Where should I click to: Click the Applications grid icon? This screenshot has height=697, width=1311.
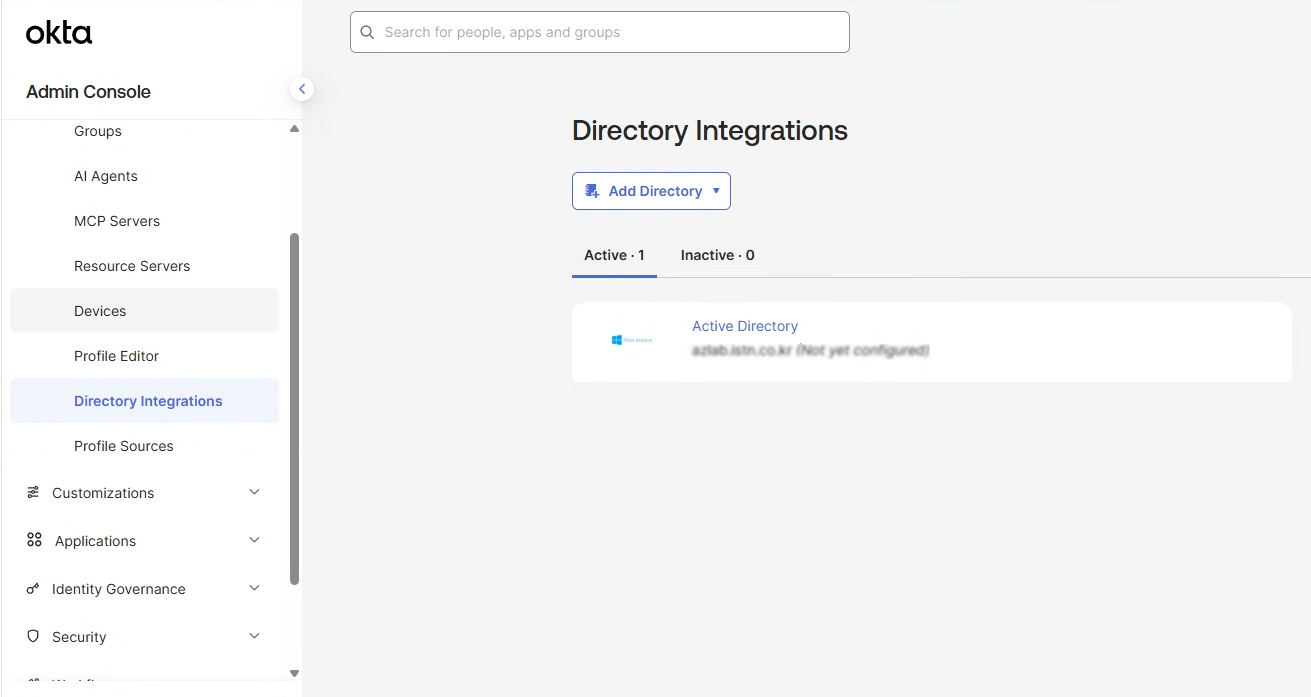(34, 540)
